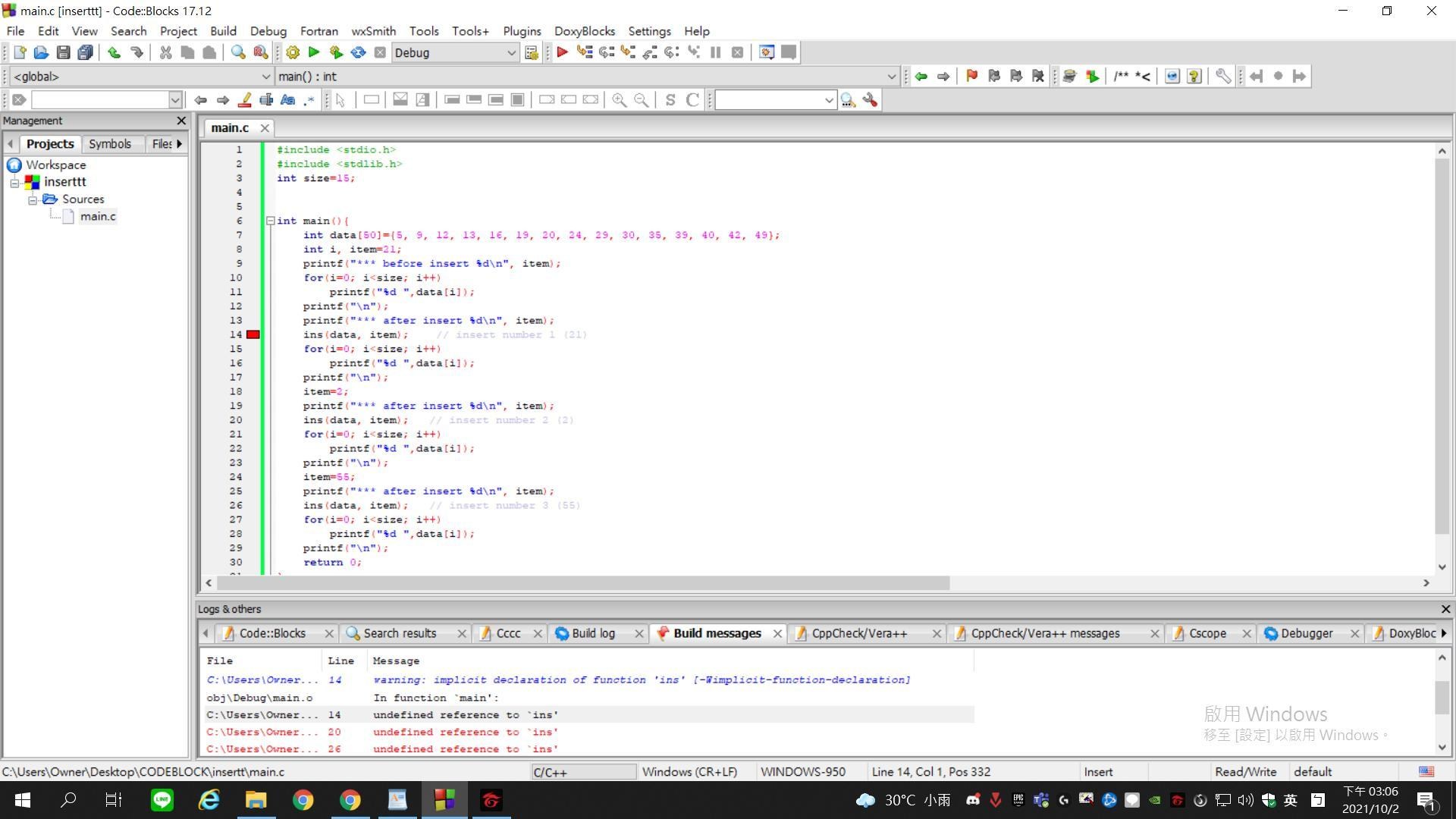Click the Open file folder icon

[x=41, y=52]
